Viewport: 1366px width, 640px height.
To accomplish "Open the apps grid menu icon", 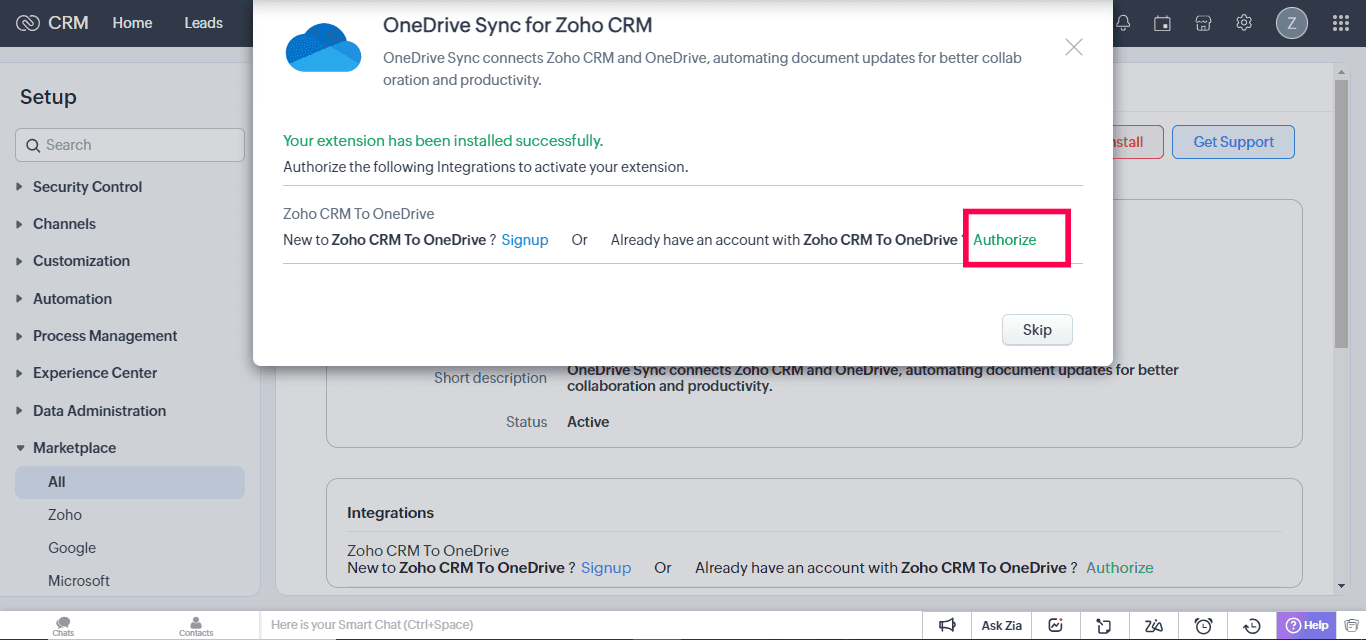I will (1341, 23).
